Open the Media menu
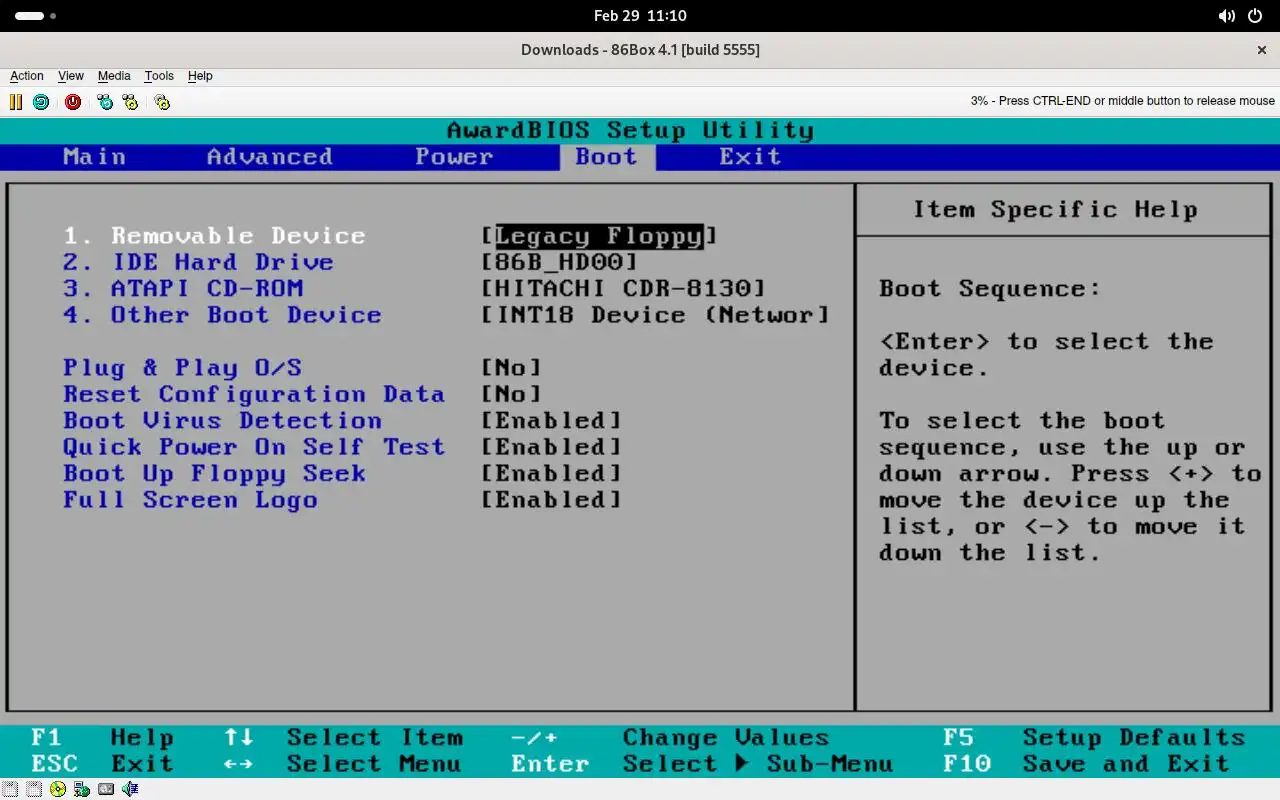The height and width of the screenshot is (800, 1280). [x=114, y=76]
